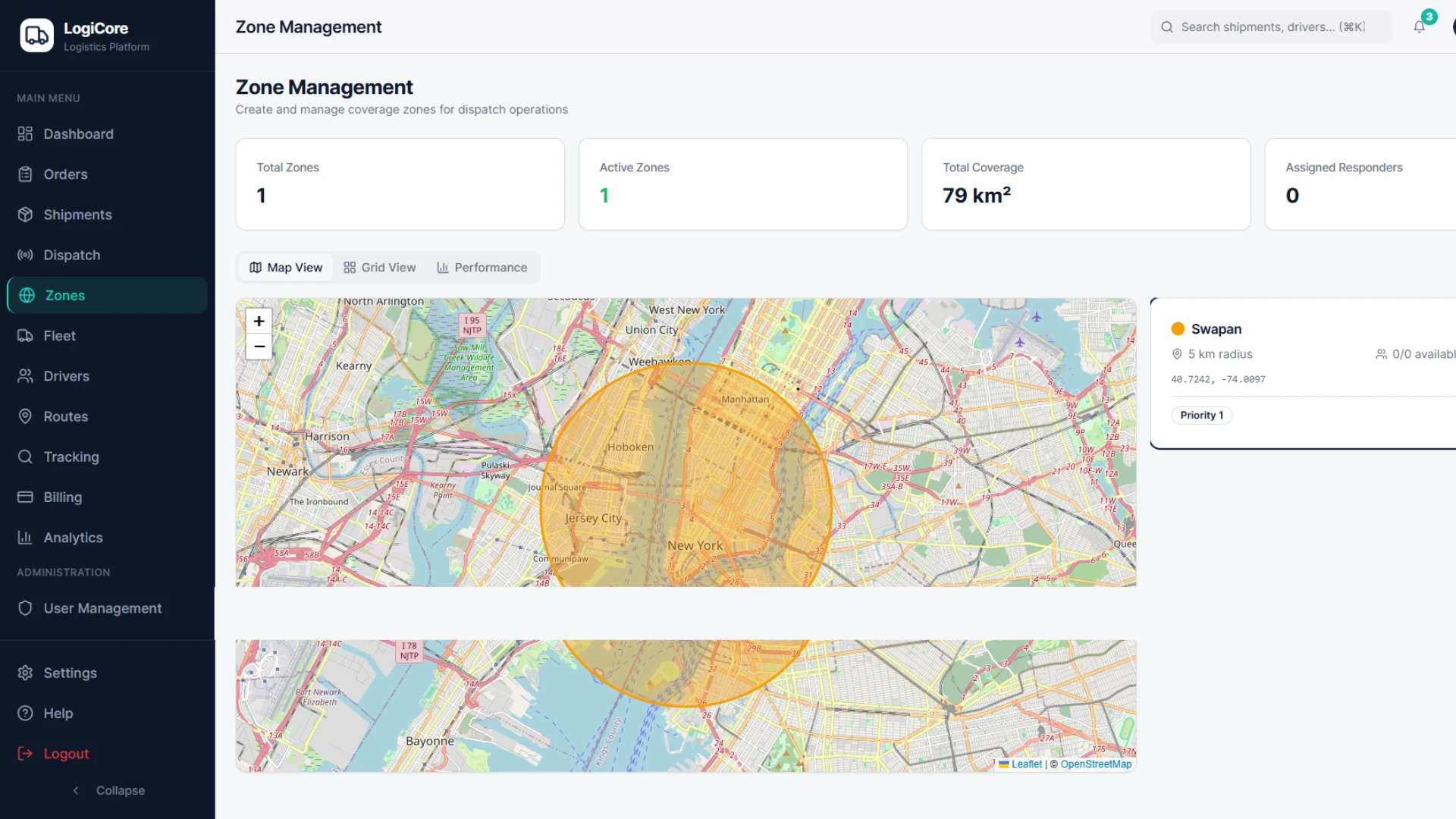Click the 5 km radius text
This screenshot has width=1456, height=819.
(x=1220, y=354)
